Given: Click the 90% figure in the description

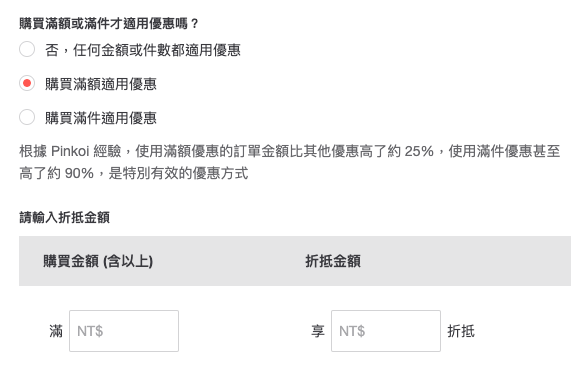Looking at the screenshot, I should point(79,173).
